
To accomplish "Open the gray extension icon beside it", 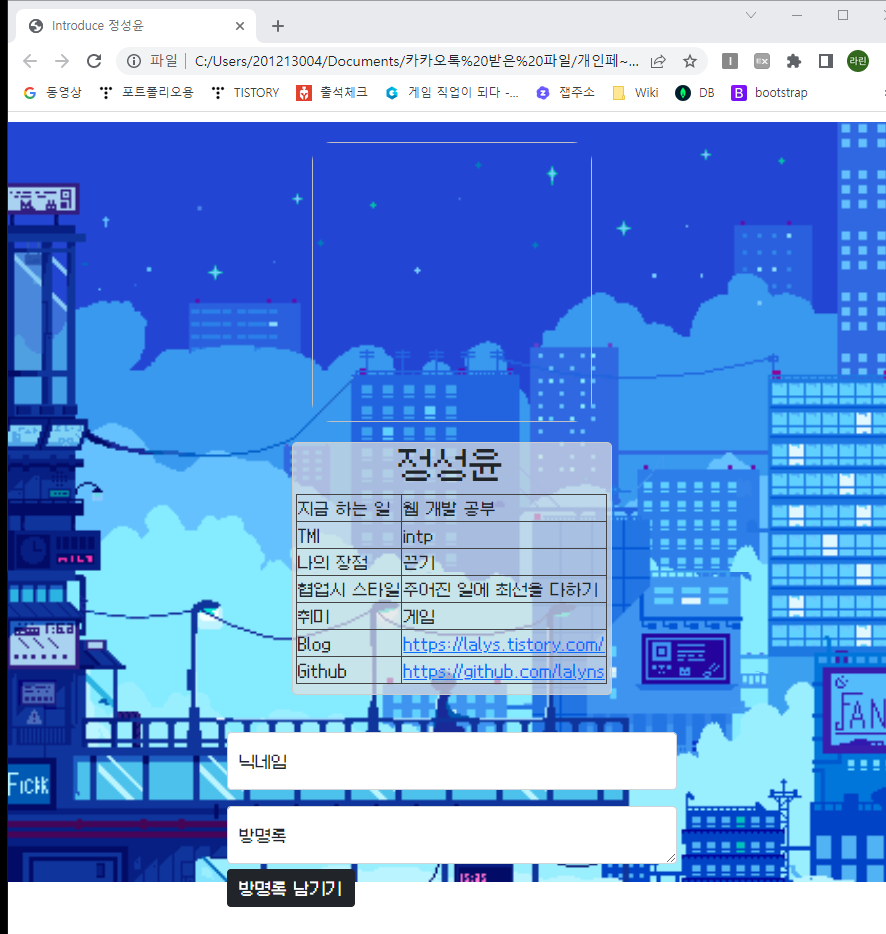I will [x=761, y=61].
